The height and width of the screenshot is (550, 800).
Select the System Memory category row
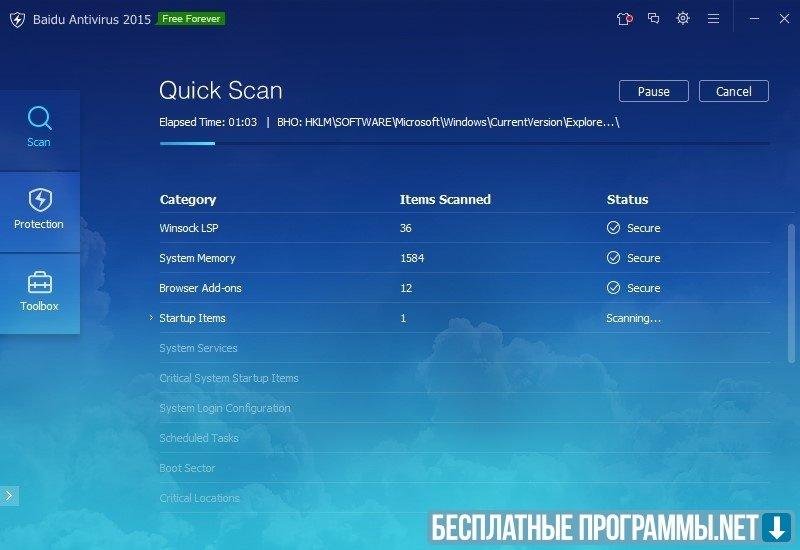point(464,258)
